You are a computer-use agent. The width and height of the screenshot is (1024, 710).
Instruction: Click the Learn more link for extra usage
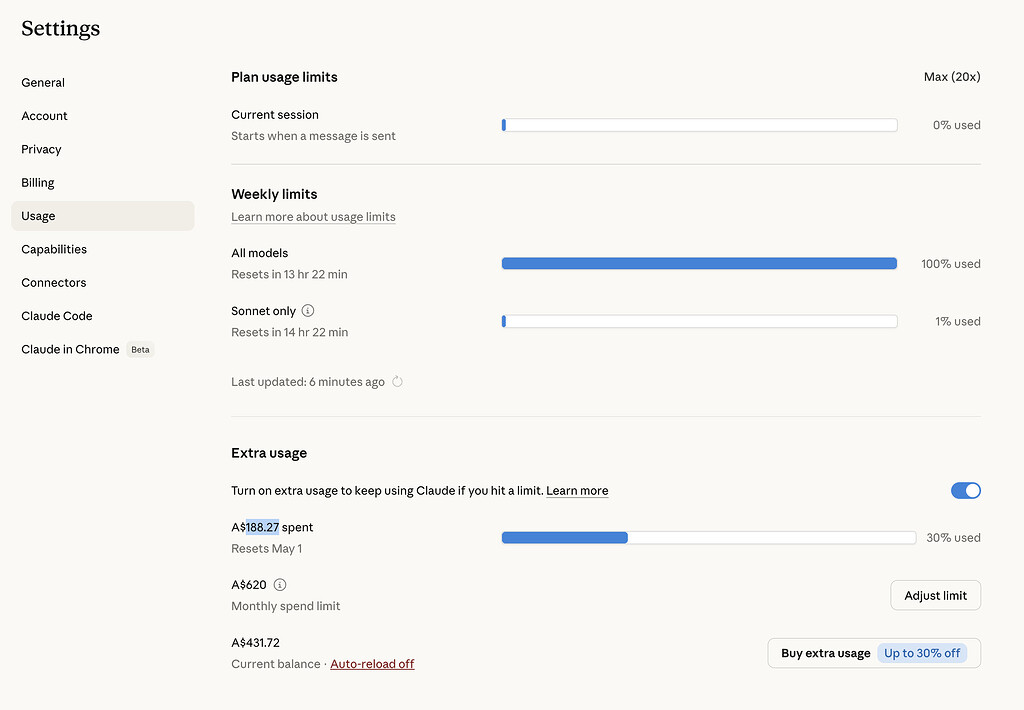[577, 491]
